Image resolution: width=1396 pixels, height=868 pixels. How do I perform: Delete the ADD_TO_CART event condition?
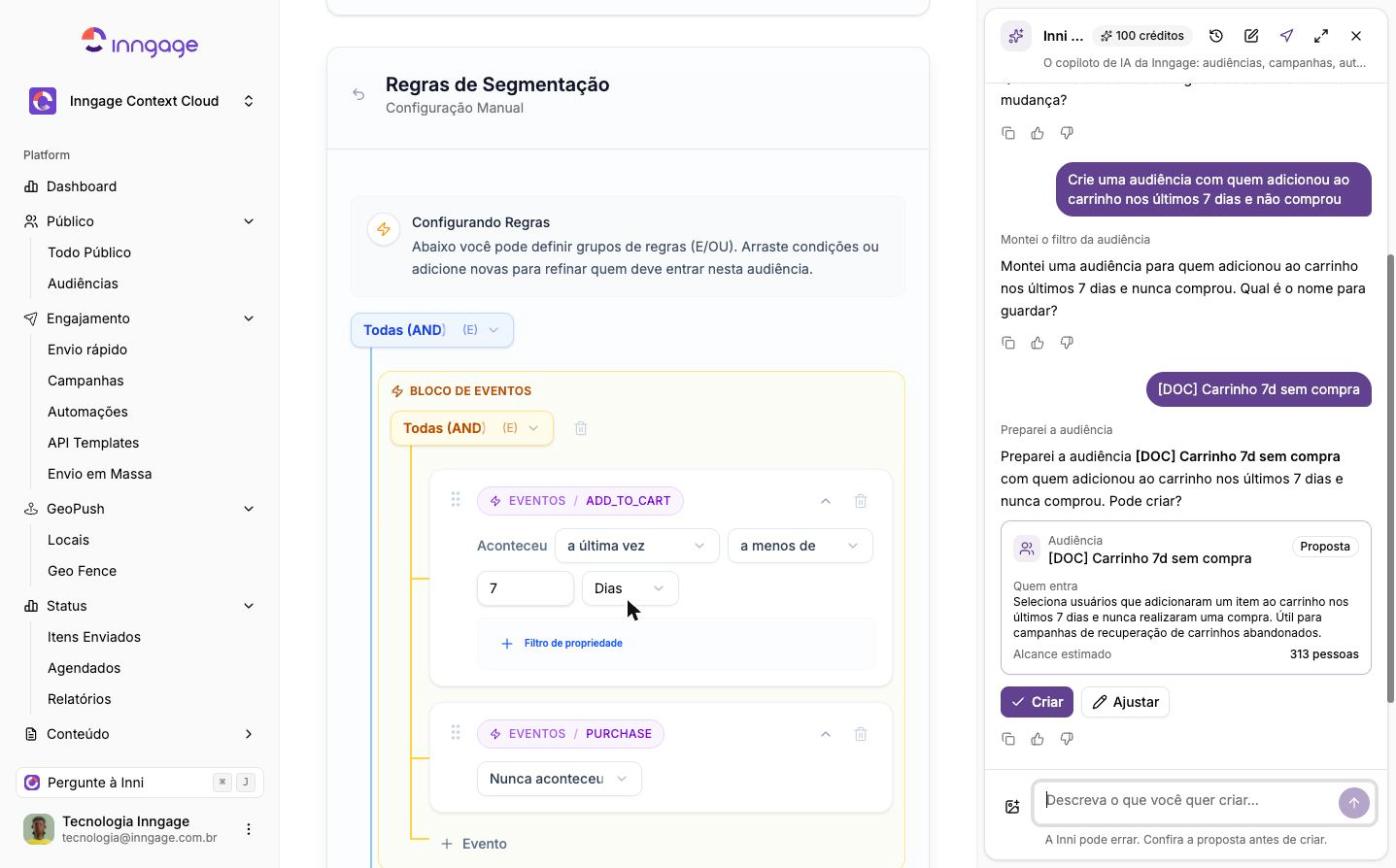coord(861,501)
